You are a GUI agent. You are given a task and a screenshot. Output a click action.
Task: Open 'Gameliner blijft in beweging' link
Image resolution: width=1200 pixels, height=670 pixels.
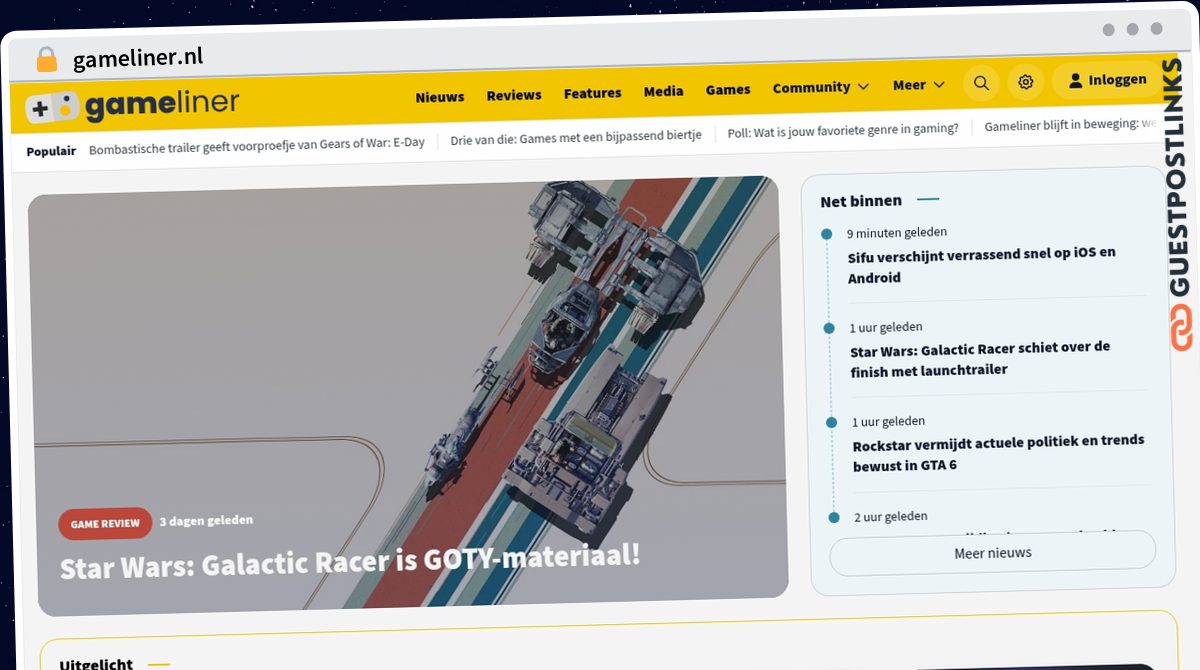(1071, 125)
